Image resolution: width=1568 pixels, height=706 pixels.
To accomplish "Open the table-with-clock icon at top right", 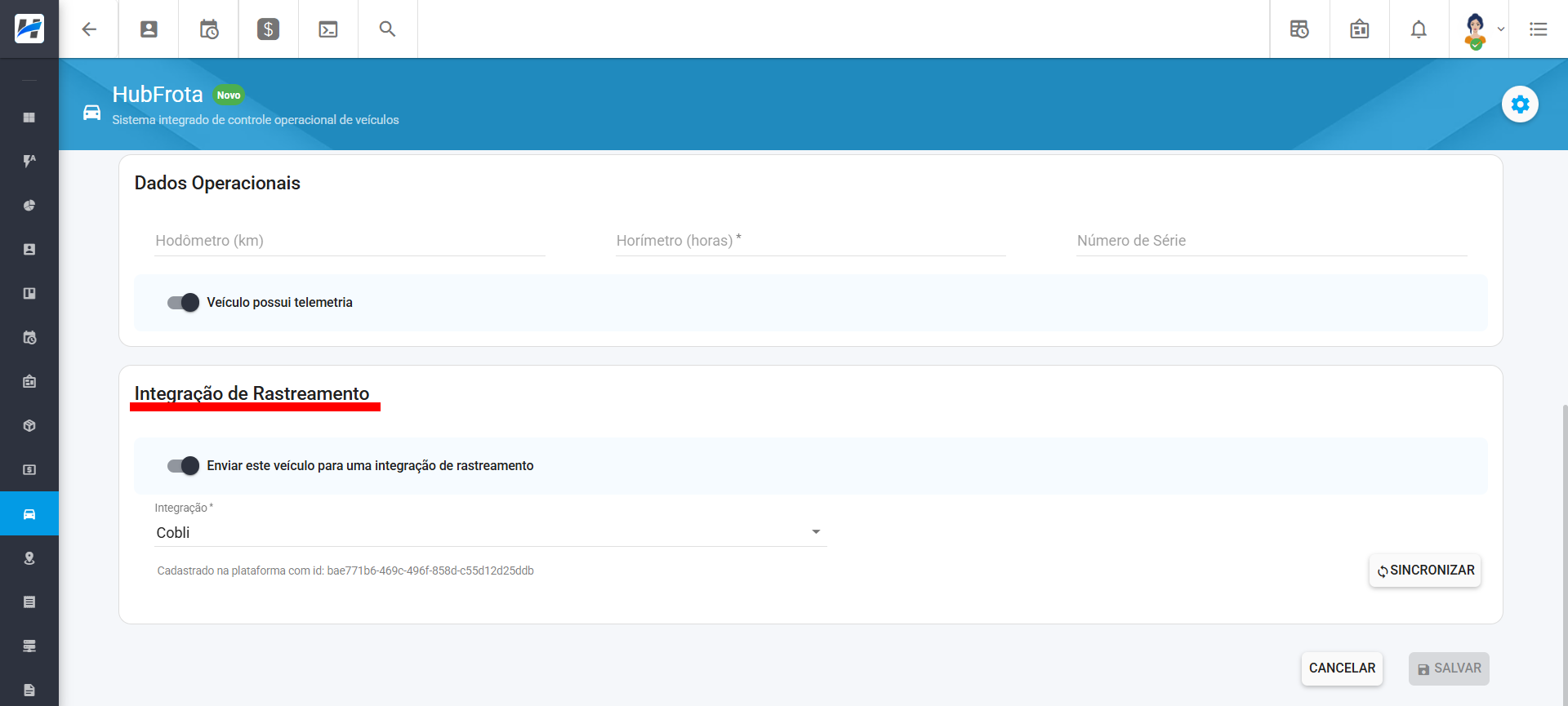I will [1299, 29].
